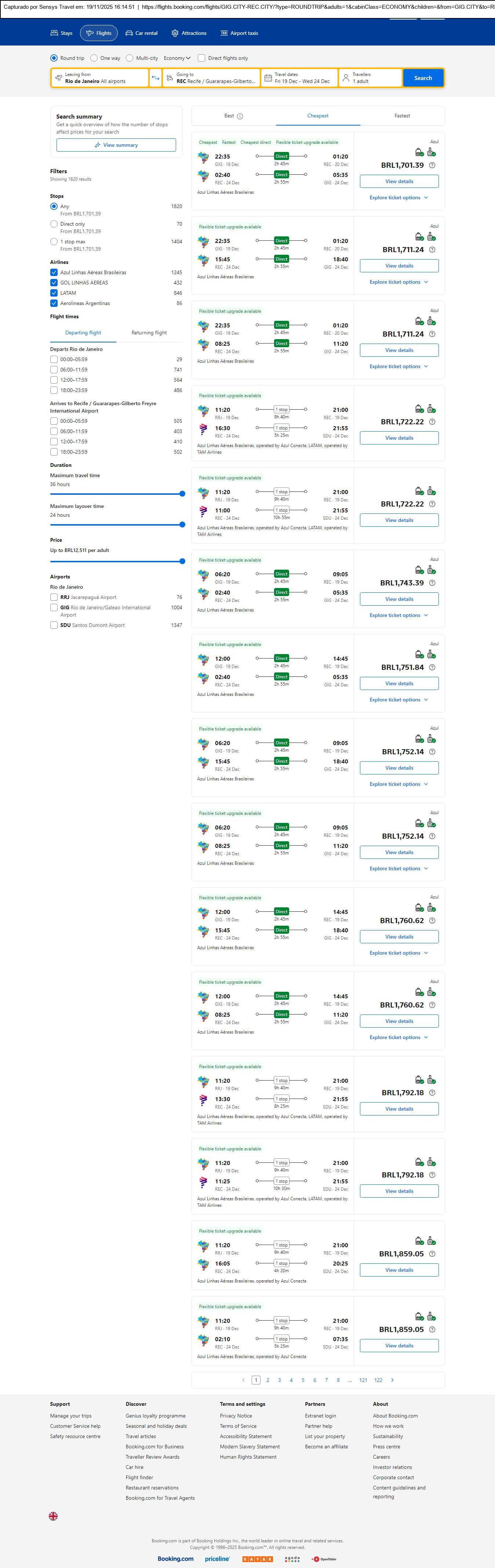Screen dimensions: 495x1568
Task: Expand Explore ticket options for BRL1,743.39 flight
Action: click(x=399, y=616)
